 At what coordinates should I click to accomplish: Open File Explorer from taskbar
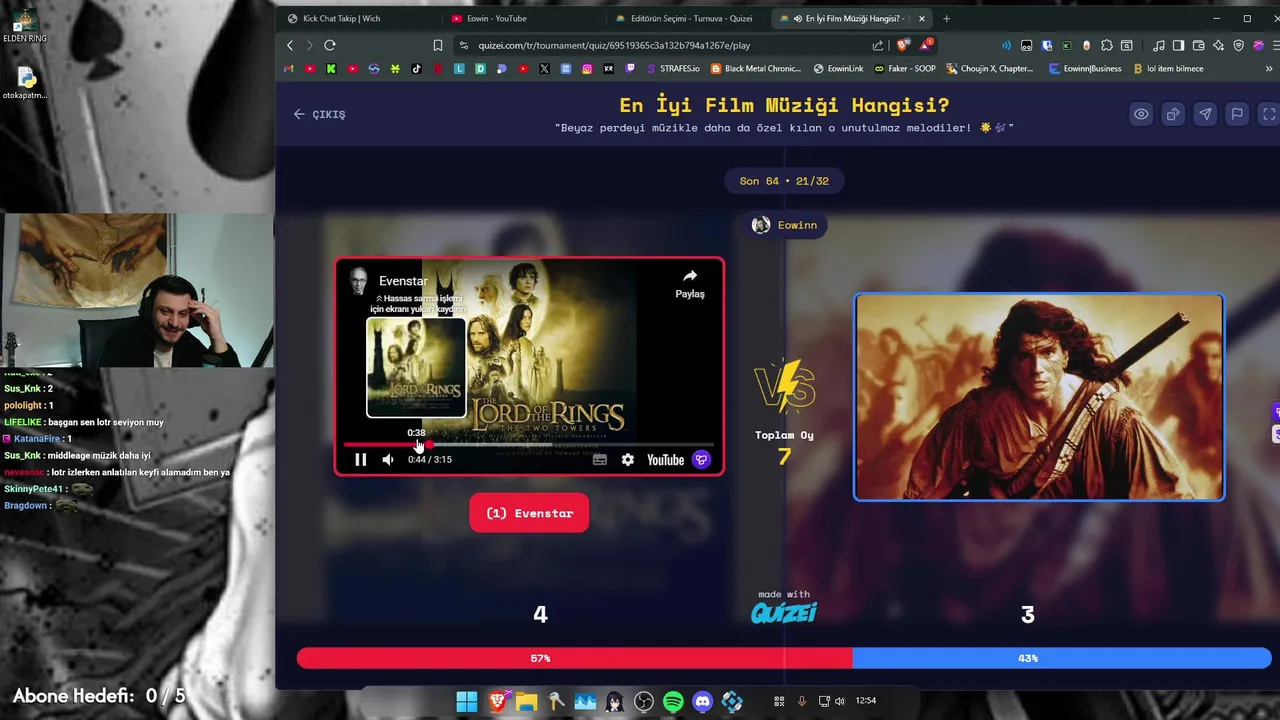tap(526, 702)
